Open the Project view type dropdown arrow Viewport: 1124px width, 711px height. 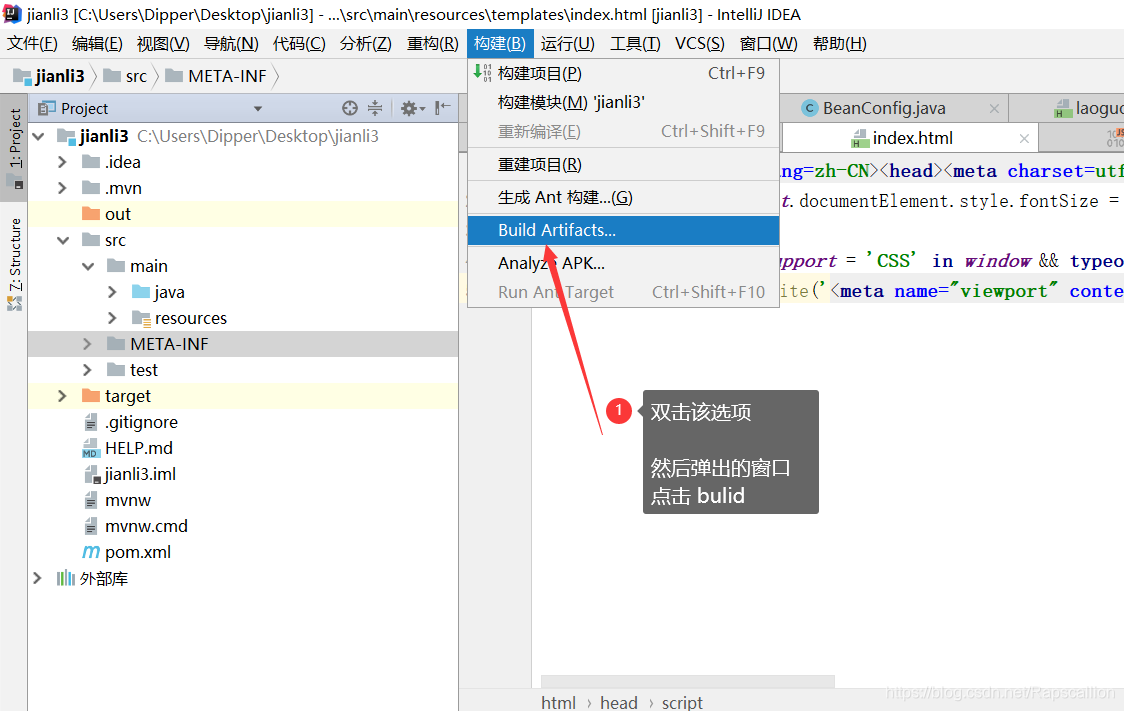coord(258,109)
